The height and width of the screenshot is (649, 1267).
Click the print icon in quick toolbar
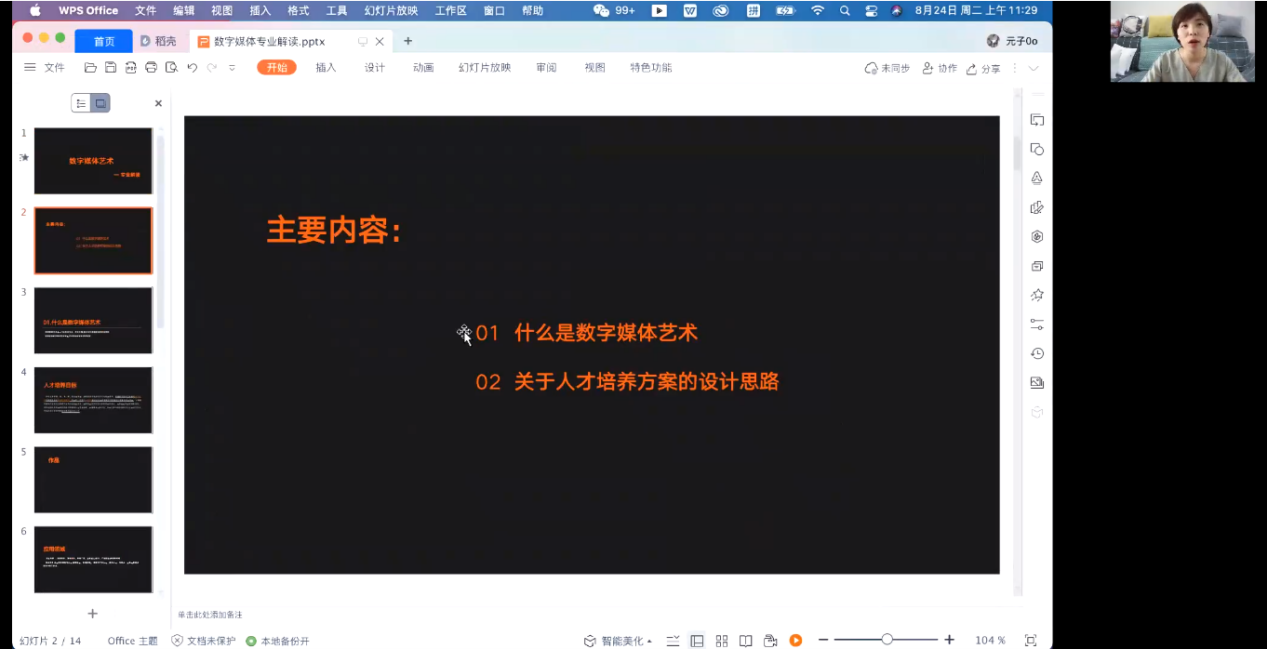pyautogui.click(x=151, y=68)
